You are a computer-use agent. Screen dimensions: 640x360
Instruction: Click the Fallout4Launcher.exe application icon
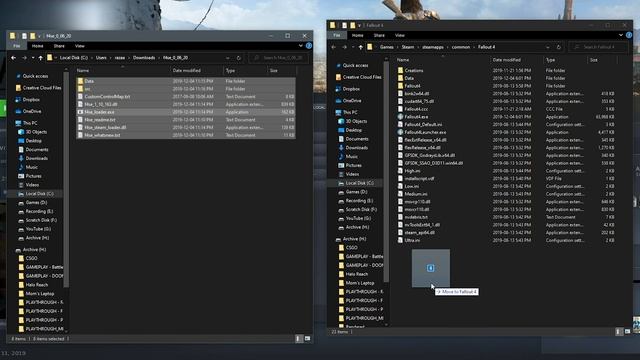(x=400, y=132)
